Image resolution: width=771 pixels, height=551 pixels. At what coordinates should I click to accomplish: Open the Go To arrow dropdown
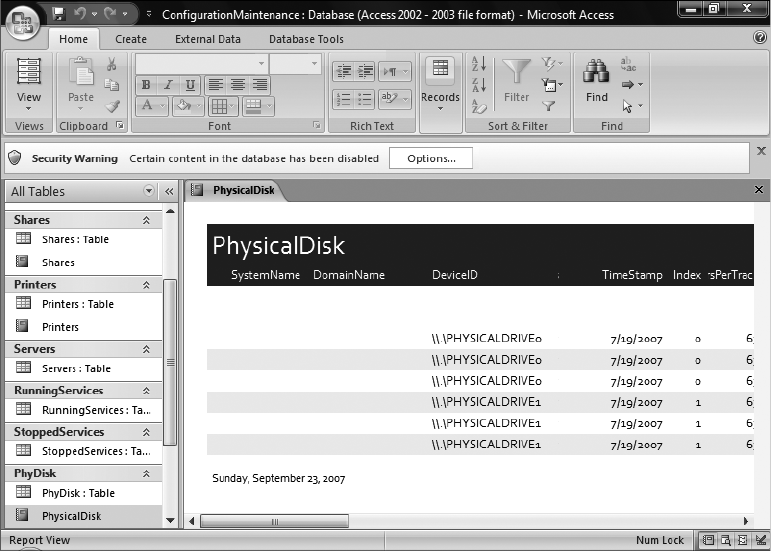point(632,85)
